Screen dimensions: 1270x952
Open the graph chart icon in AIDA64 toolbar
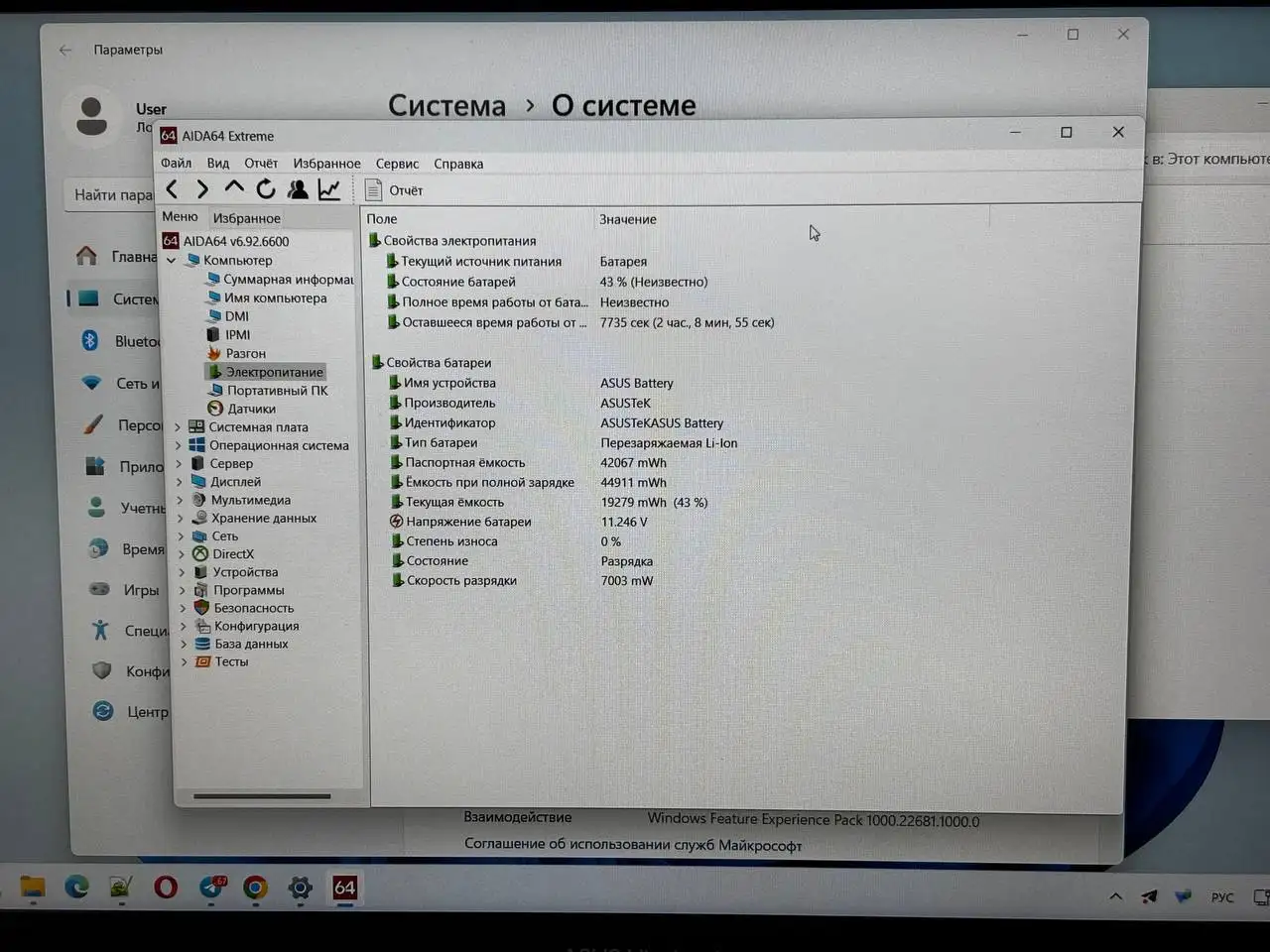[x=329, y=189]
